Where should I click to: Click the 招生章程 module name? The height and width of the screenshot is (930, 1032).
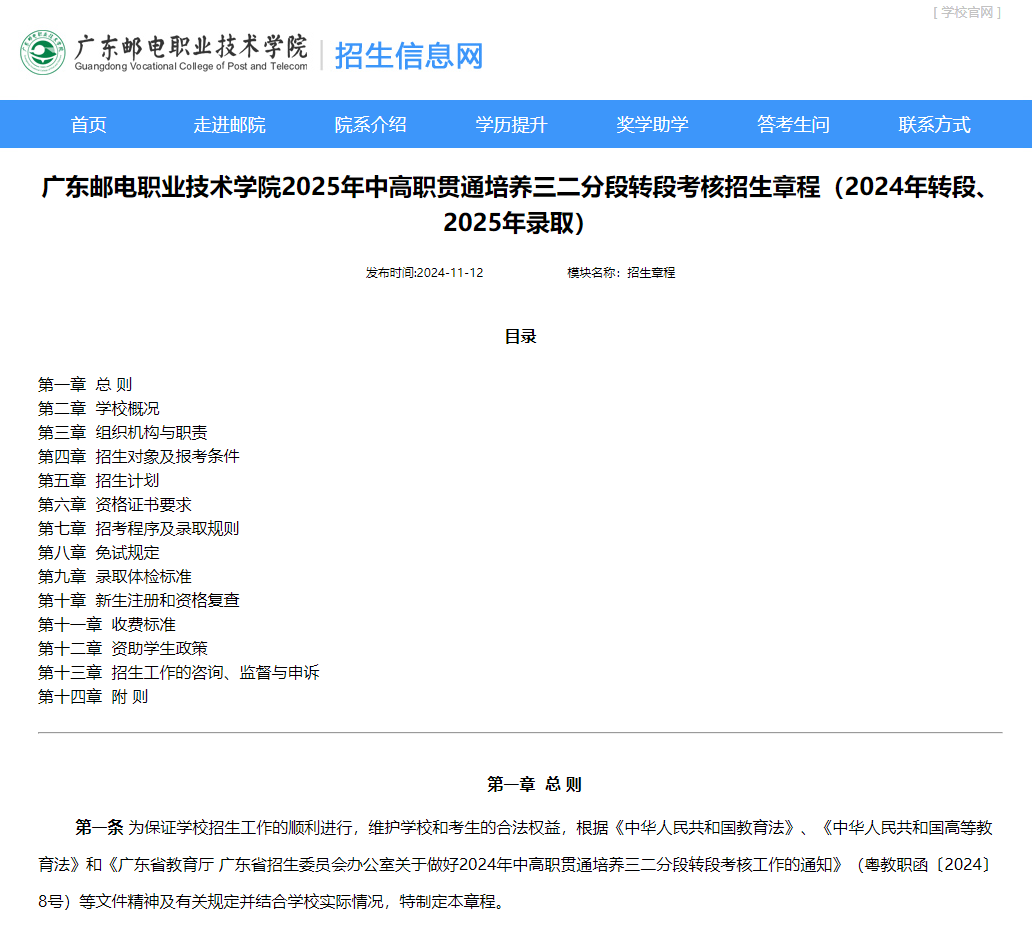[x=650, y=272]
